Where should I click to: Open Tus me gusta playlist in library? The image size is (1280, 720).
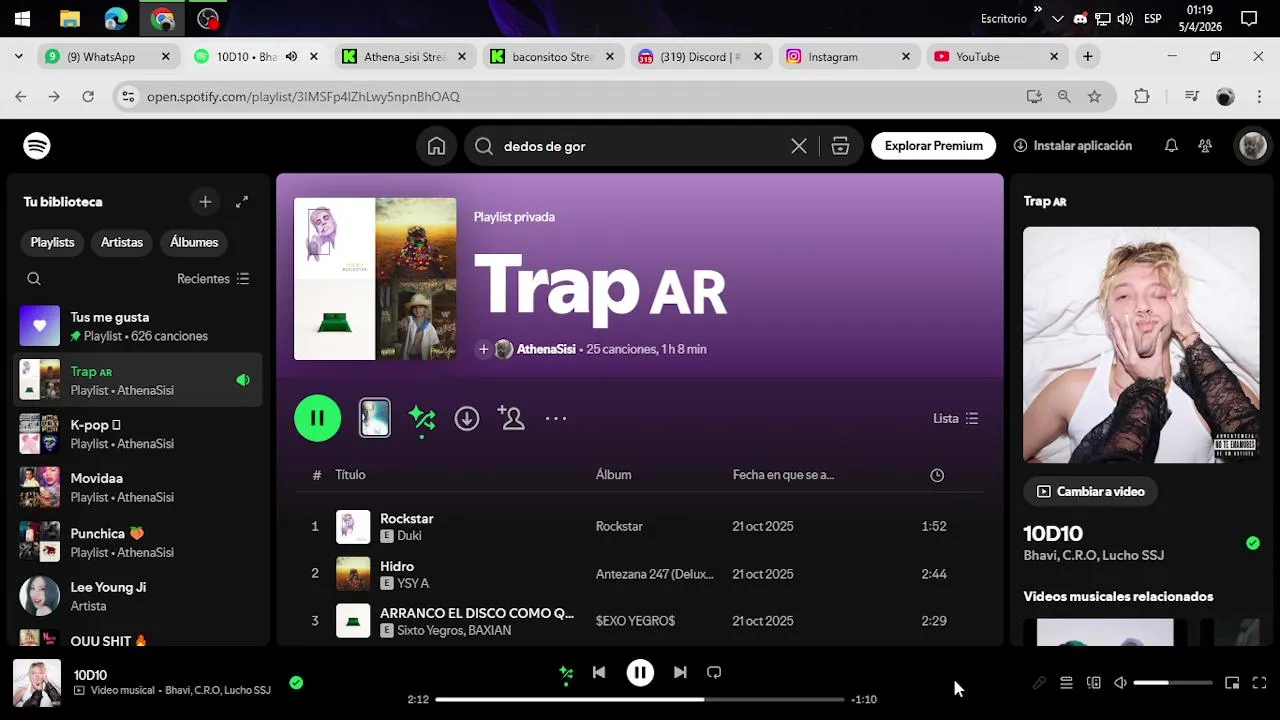[x=138, y=326]
